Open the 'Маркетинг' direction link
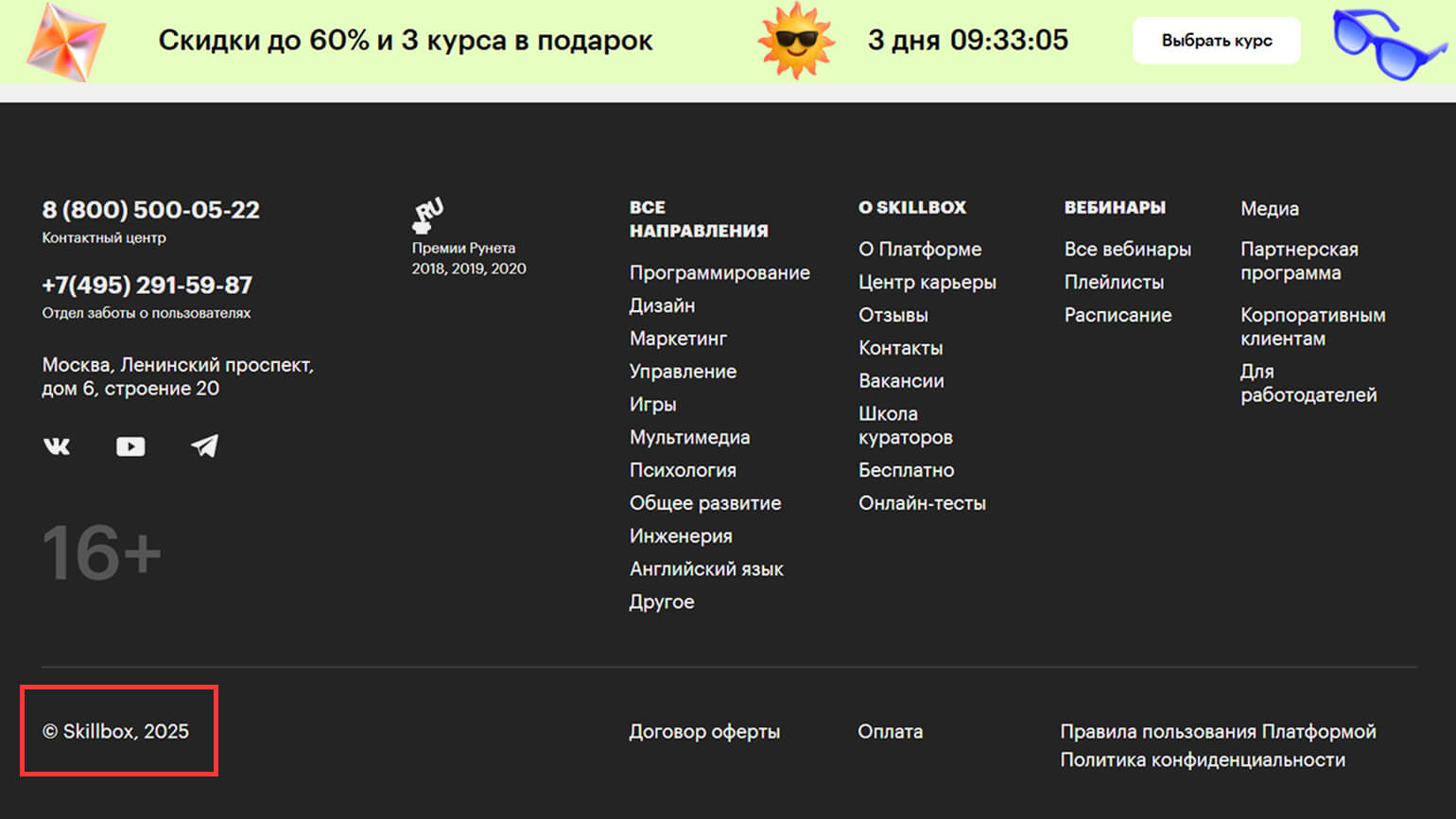 pos(678,339)
